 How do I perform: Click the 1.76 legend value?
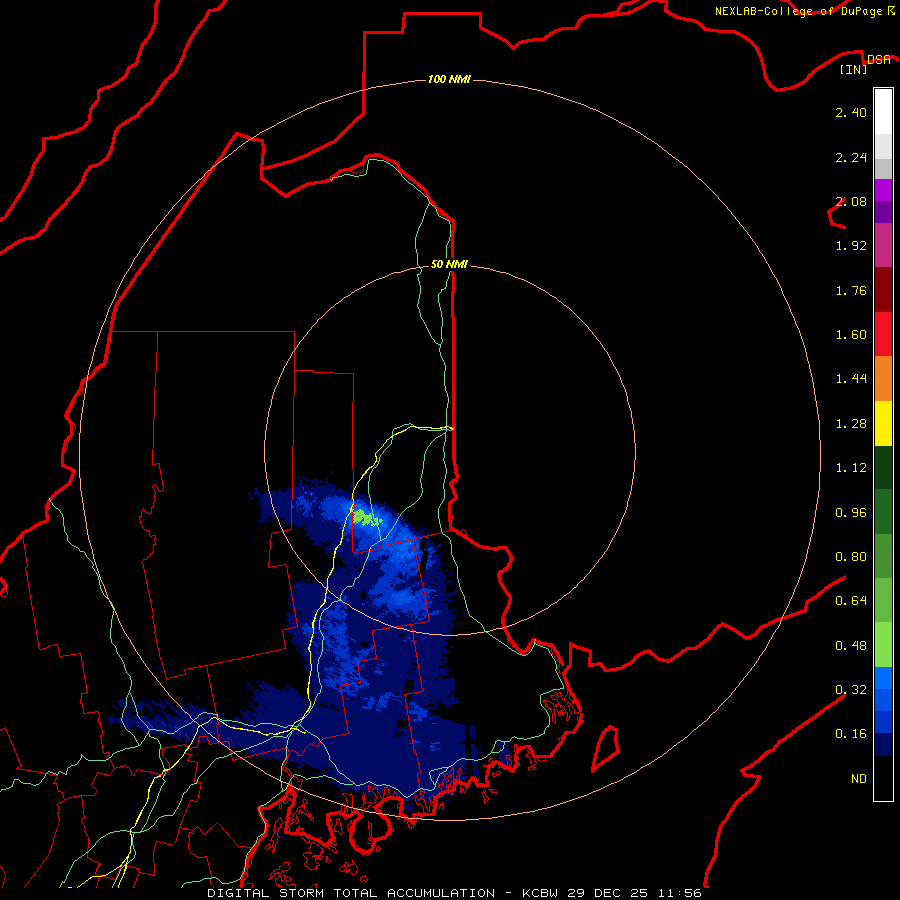(851, 290)
